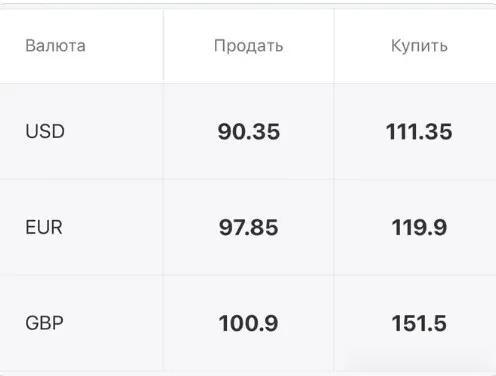The height and width of the screenshot is (376, 496).
Task: Choose the USD currency row label
Action: point(45,131)
